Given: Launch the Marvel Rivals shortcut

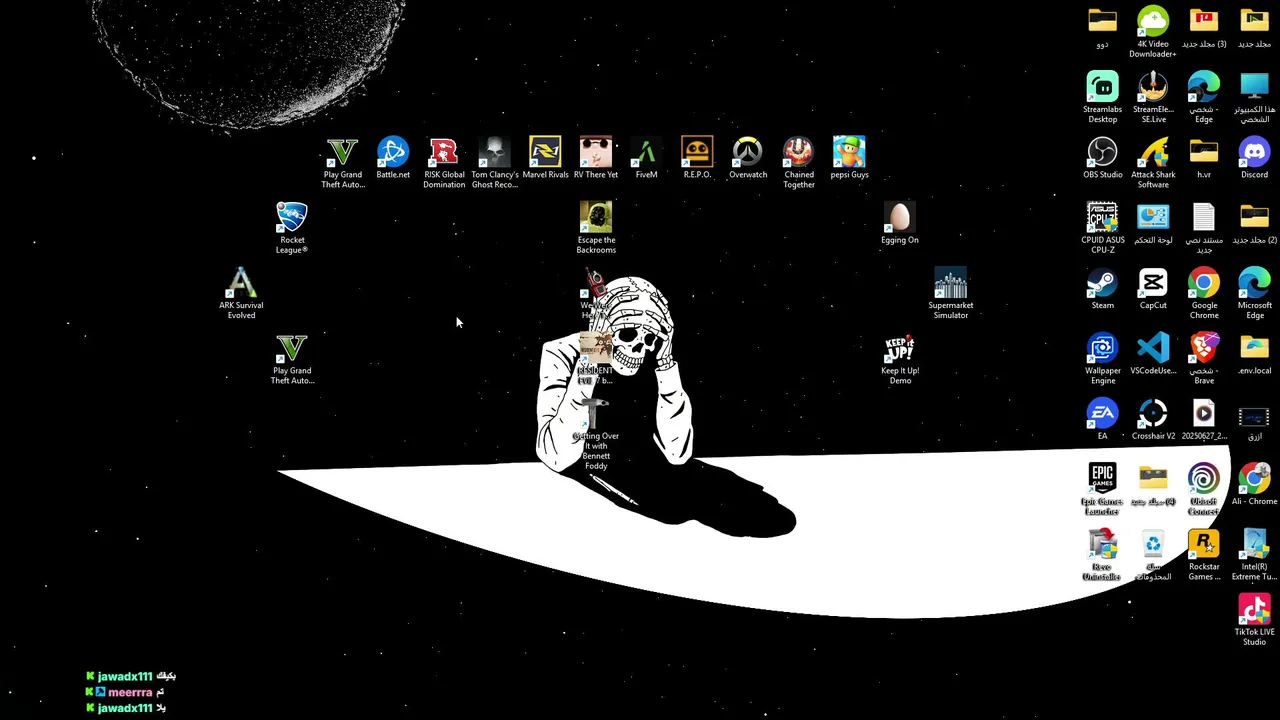Looking at the screenshot, I should 545,158.
